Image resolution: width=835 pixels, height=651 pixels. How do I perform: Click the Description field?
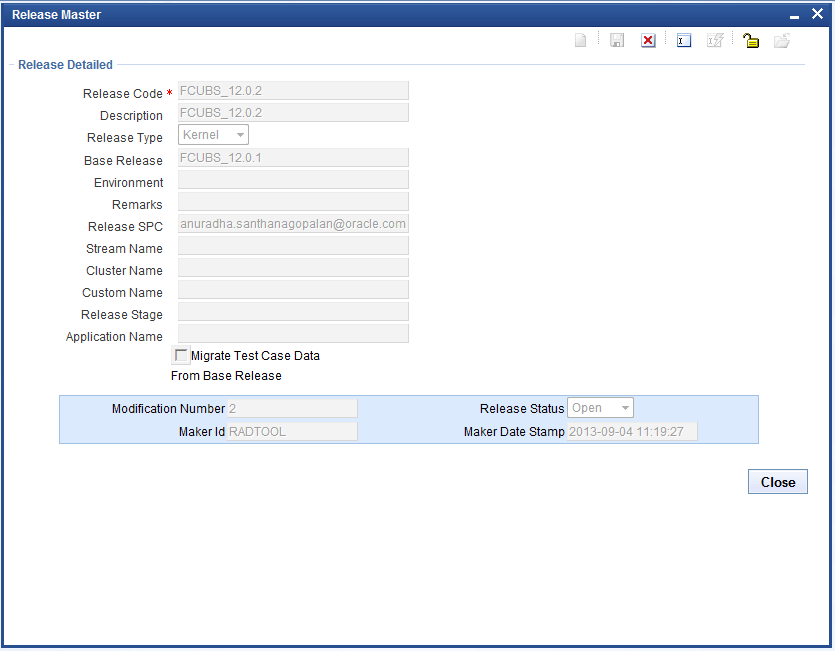click(x=293, y=112)
